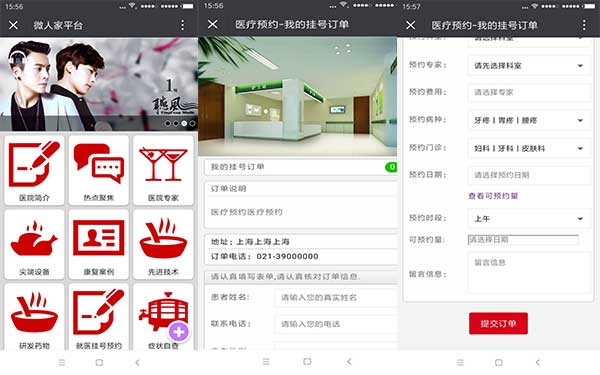This screenshot has width=600, height=375.
Task: Tap the green 0 badge on 我的挂号订单
Action: click(391, 167)
